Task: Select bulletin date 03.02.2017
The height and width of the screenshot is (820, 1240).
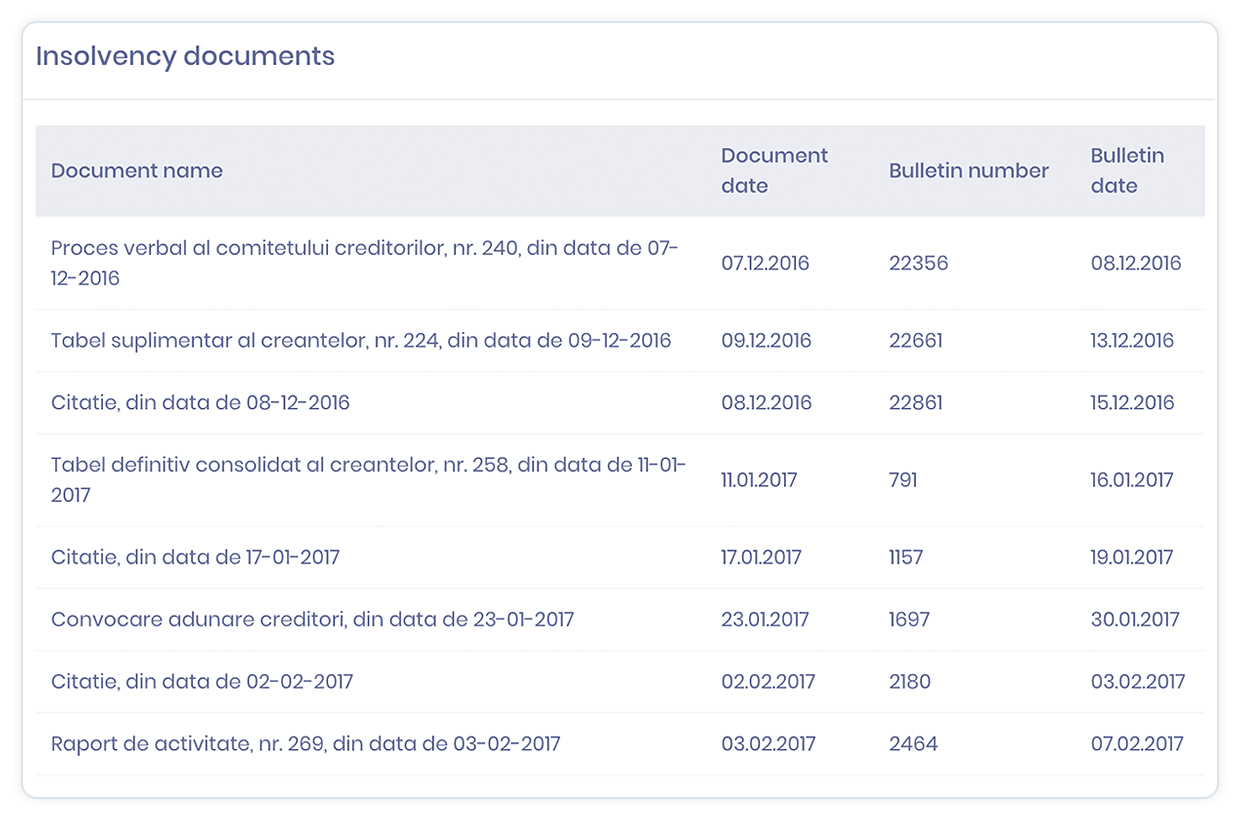Action: 1138,682
